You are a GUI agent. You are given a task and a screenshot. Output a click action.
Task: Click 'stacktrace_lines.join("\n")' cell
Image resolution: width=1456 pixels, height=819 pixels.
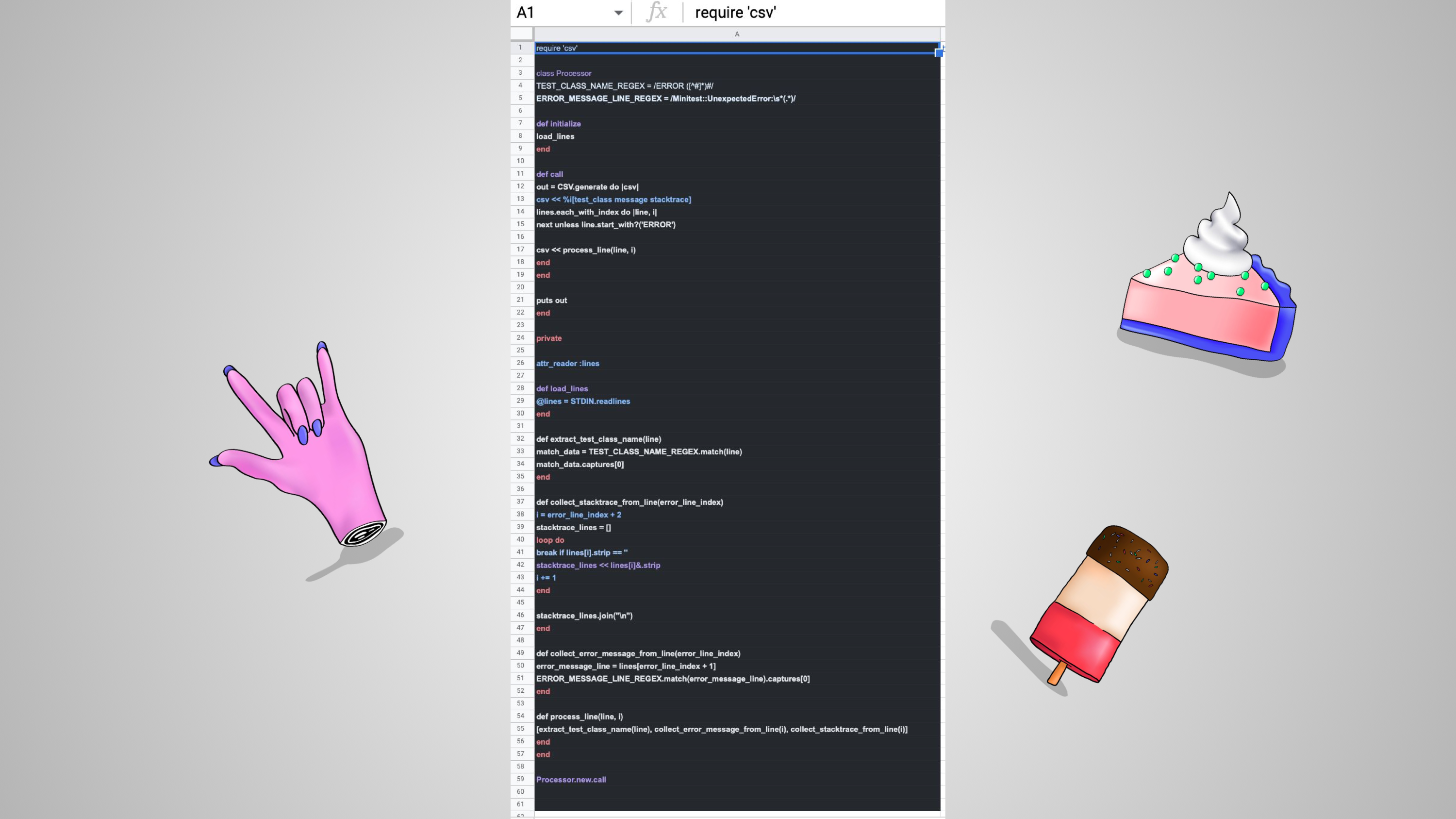tap(737, 616)
